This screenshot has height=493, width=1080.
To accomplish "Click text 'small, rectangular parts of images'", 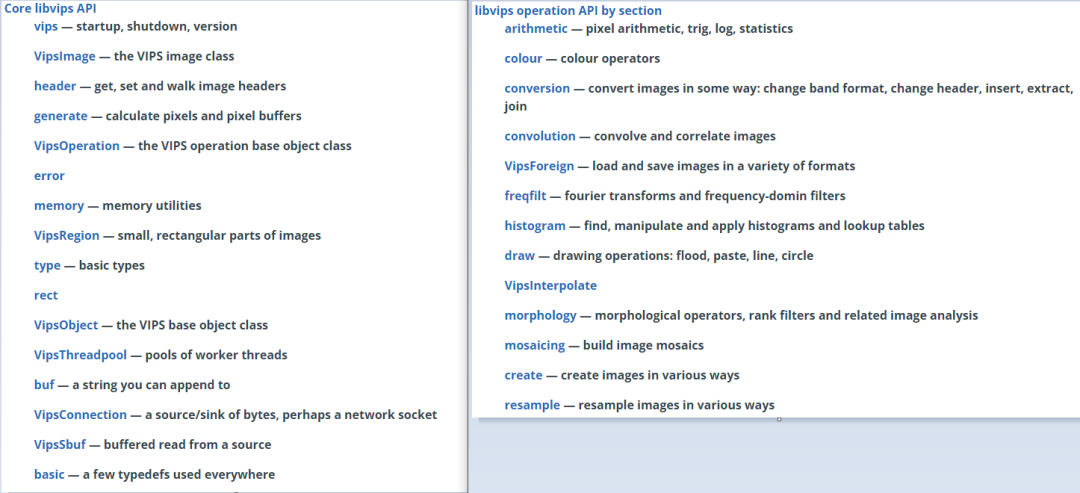I will point(219,235).
